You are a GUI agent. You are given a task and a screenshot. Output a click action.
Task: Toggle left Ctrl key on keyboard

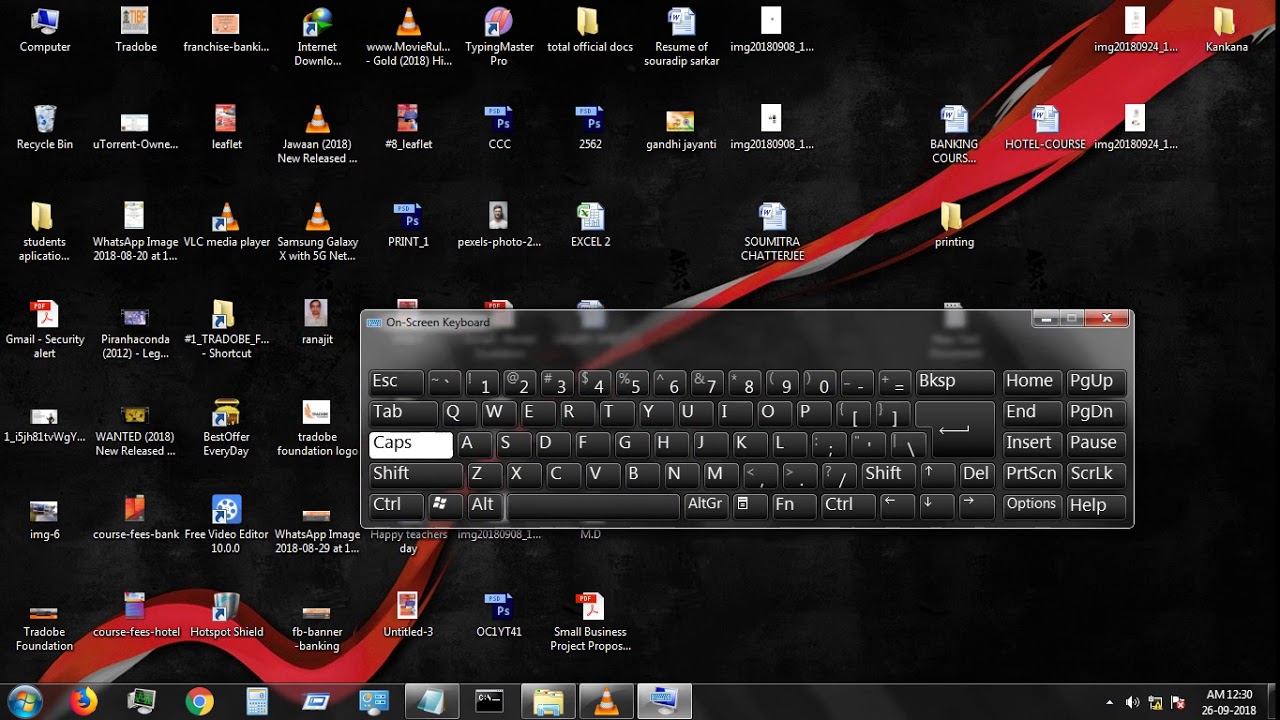point(396,506)
